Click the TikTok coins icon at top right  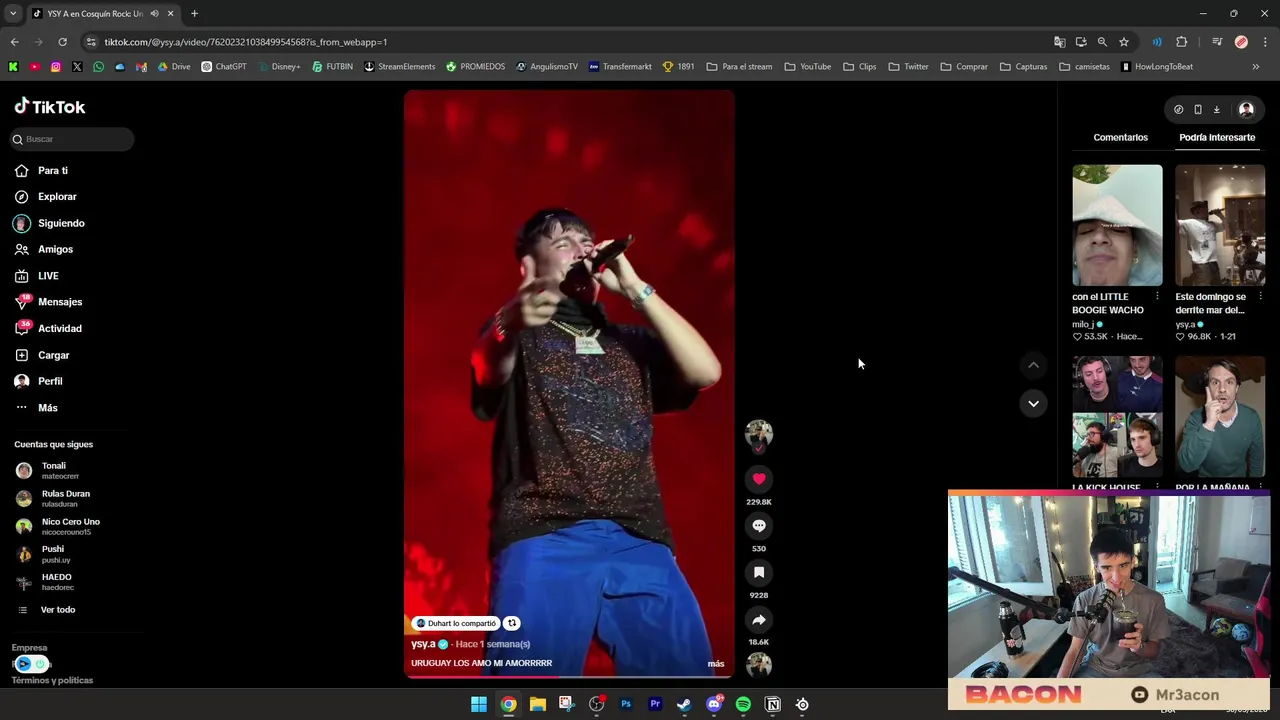[1178, 109]
